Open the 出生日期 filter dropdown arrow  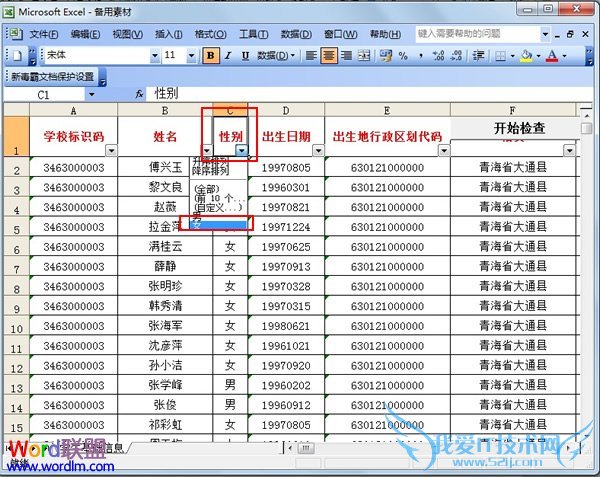click(318, 150)
